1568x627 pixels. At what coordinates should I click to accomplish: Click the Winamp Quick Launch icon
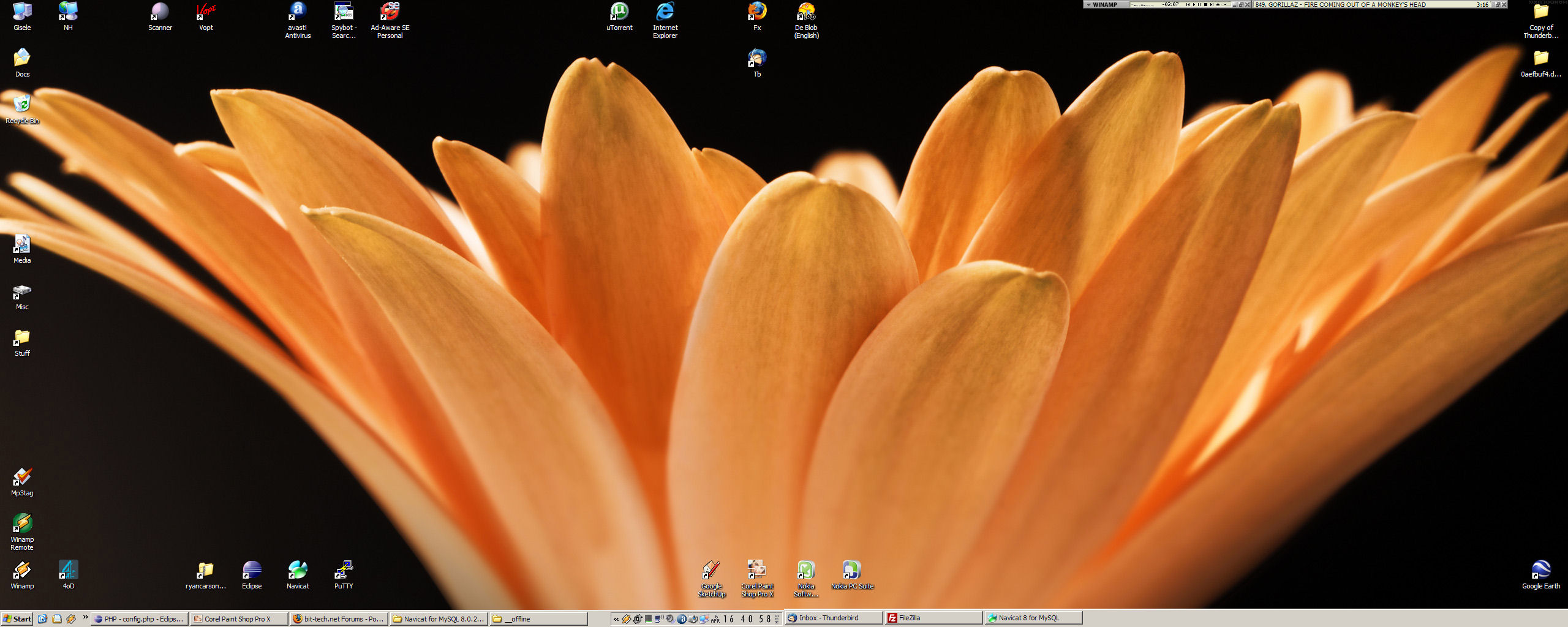coord(71,618)
